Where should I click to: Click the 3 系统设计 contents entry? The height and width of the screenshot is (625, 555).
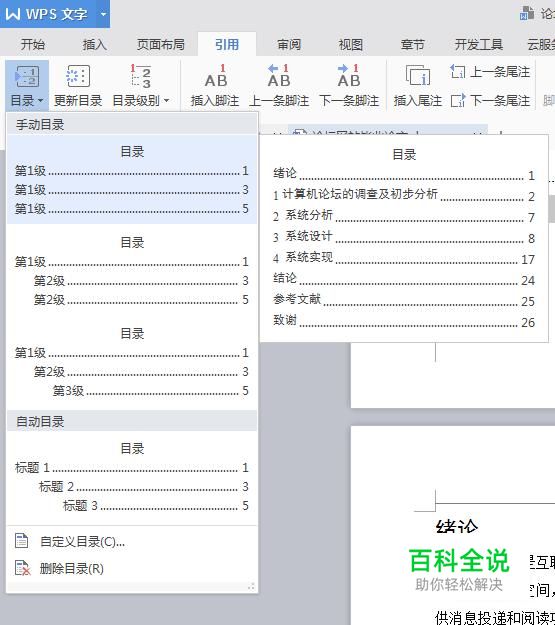pos(404,237)
